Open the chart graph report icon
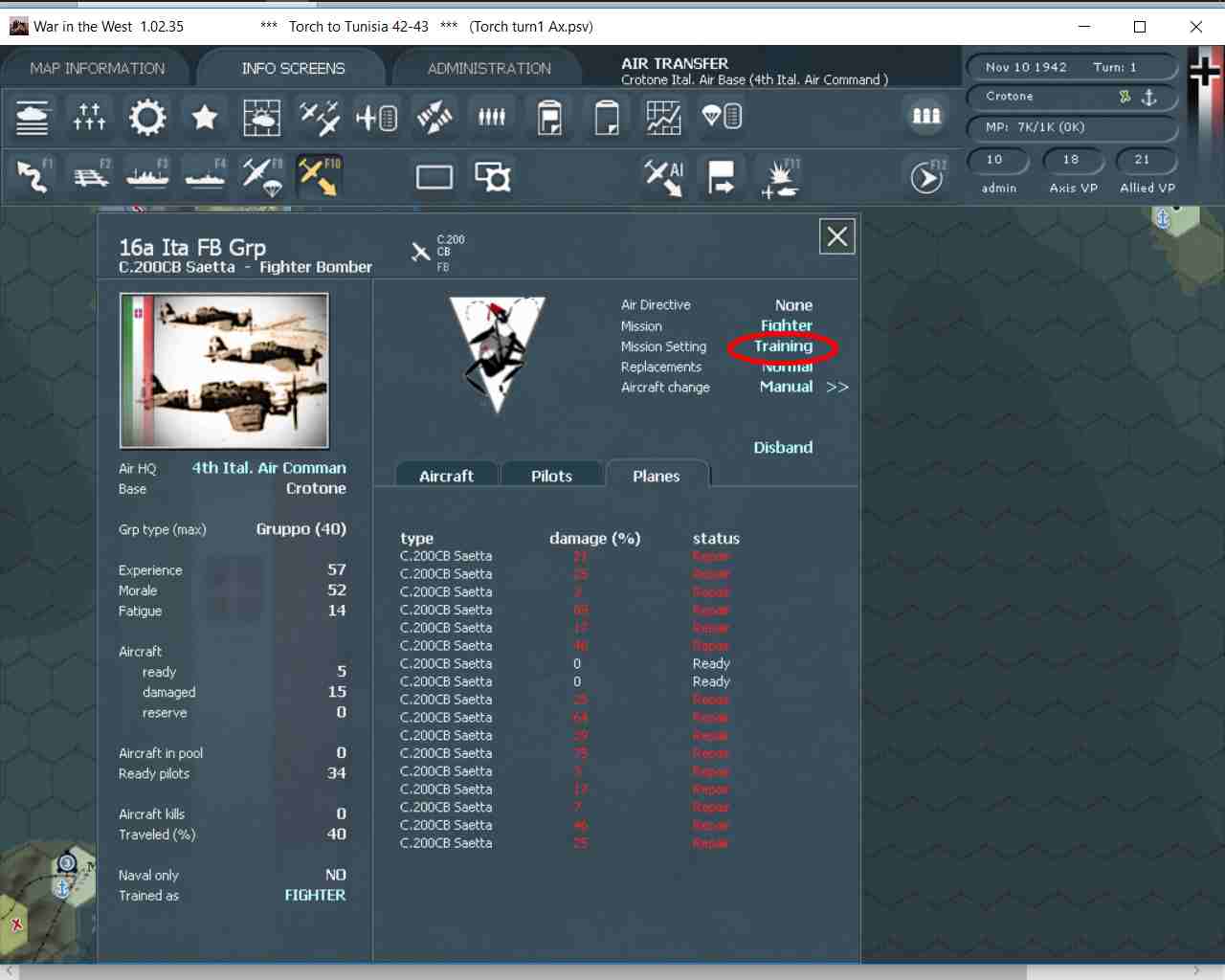 [663, 117]
